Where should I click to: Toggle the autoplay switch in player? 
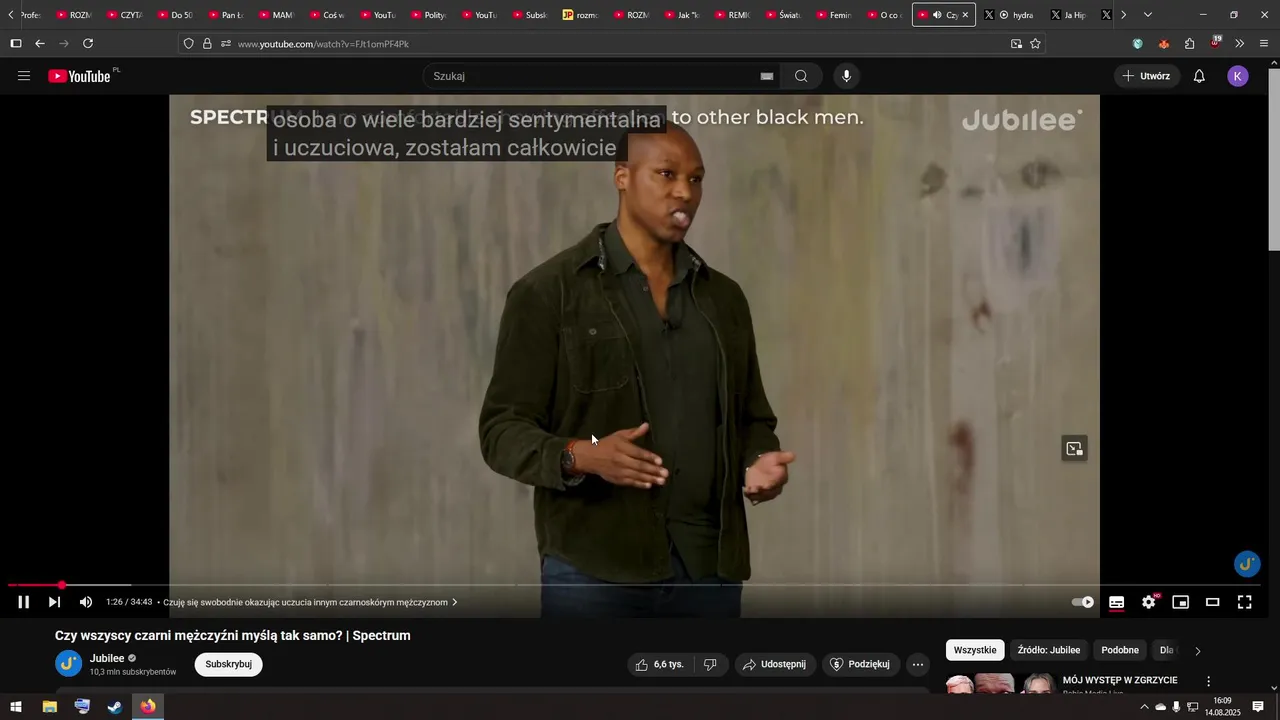pos(1083,602)
